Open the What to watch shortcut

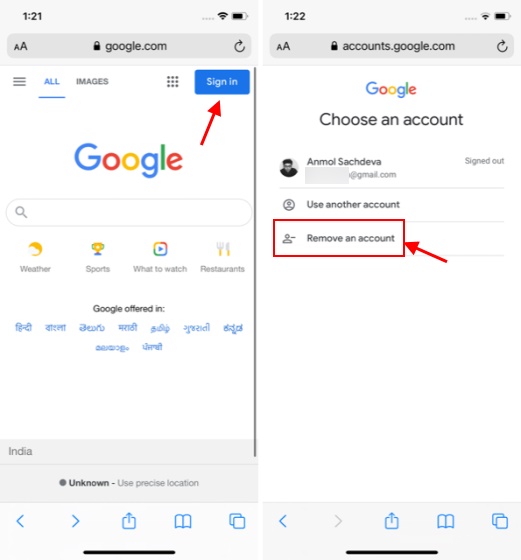pos(160,257)
